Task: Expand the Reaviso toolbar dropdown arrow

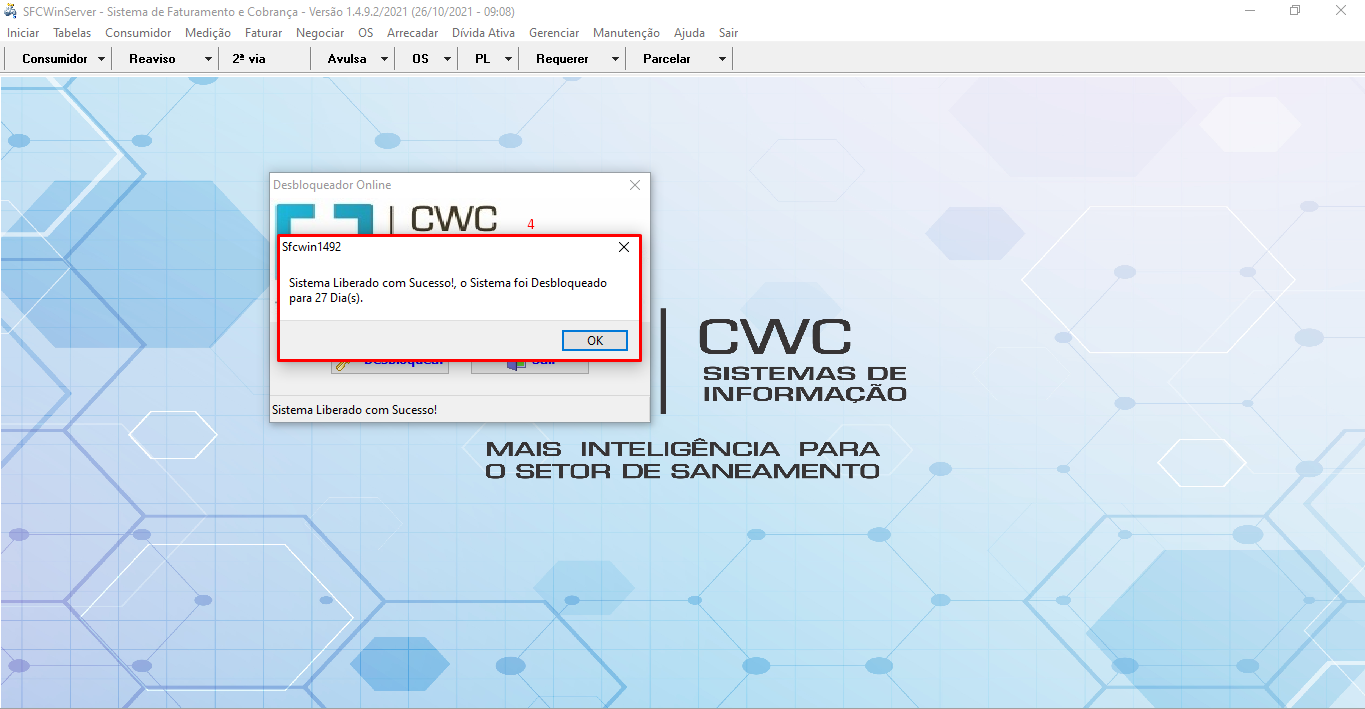Action: (208, 59)
